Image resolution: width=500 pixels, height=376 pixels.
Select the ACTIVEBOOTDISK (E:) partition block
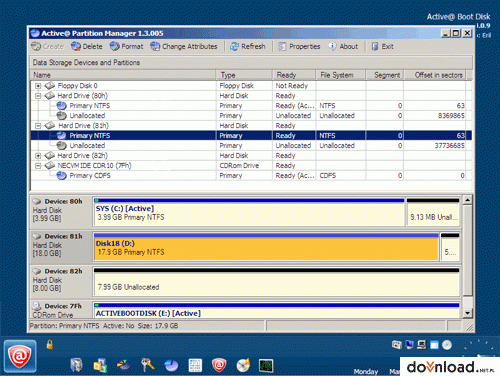click(276, 310)
